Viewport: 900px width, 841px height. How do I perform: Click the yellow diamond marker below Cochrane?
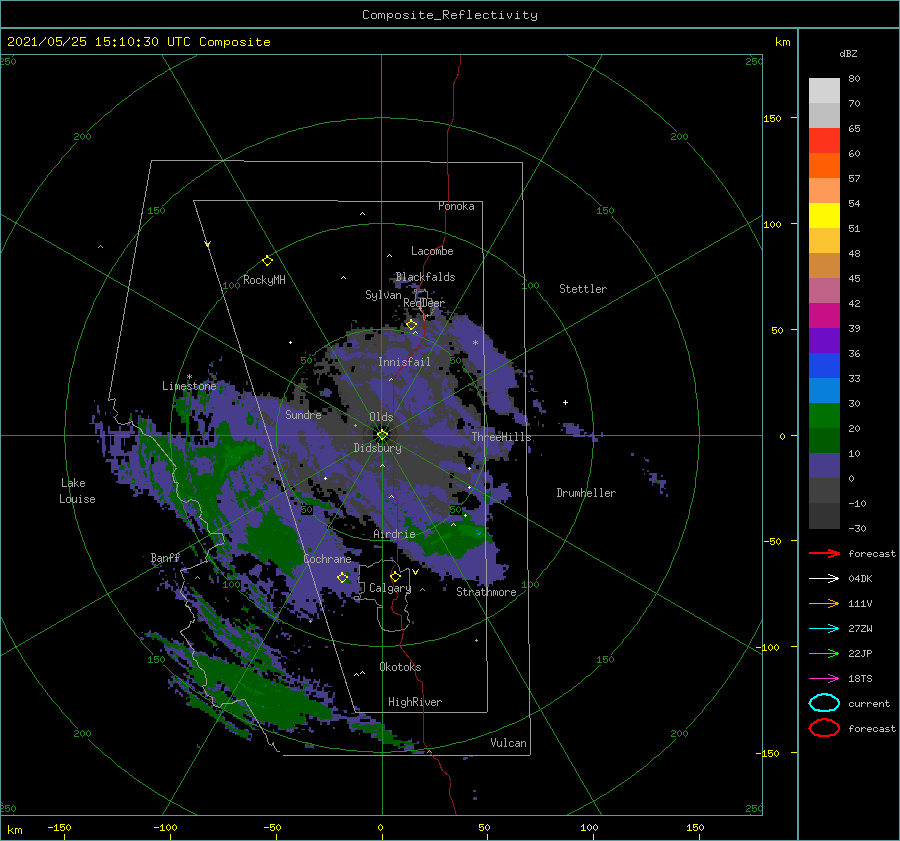pos(343,578)
